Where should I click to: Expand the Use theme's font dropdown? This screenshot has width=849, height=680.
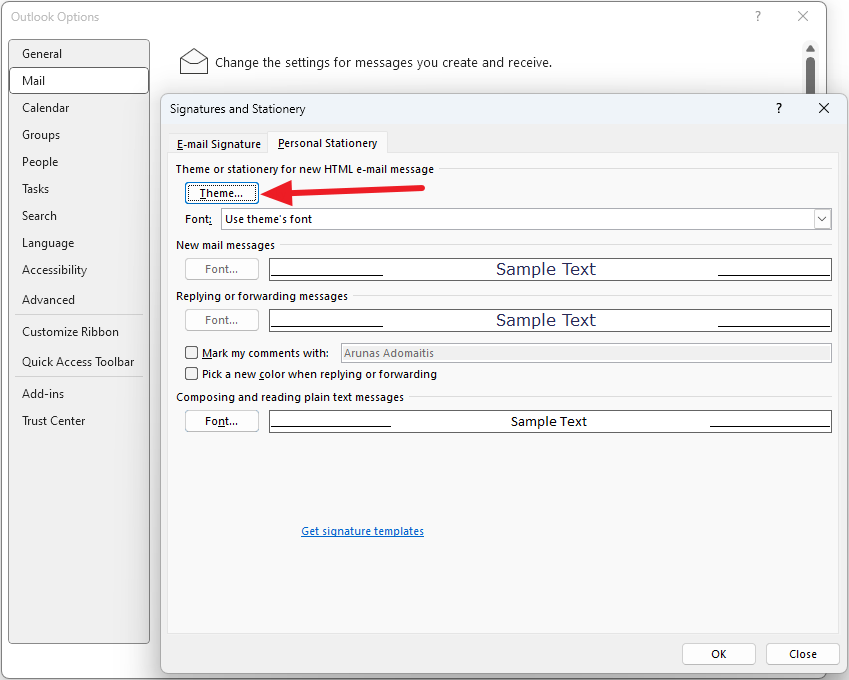coord(822,218)
